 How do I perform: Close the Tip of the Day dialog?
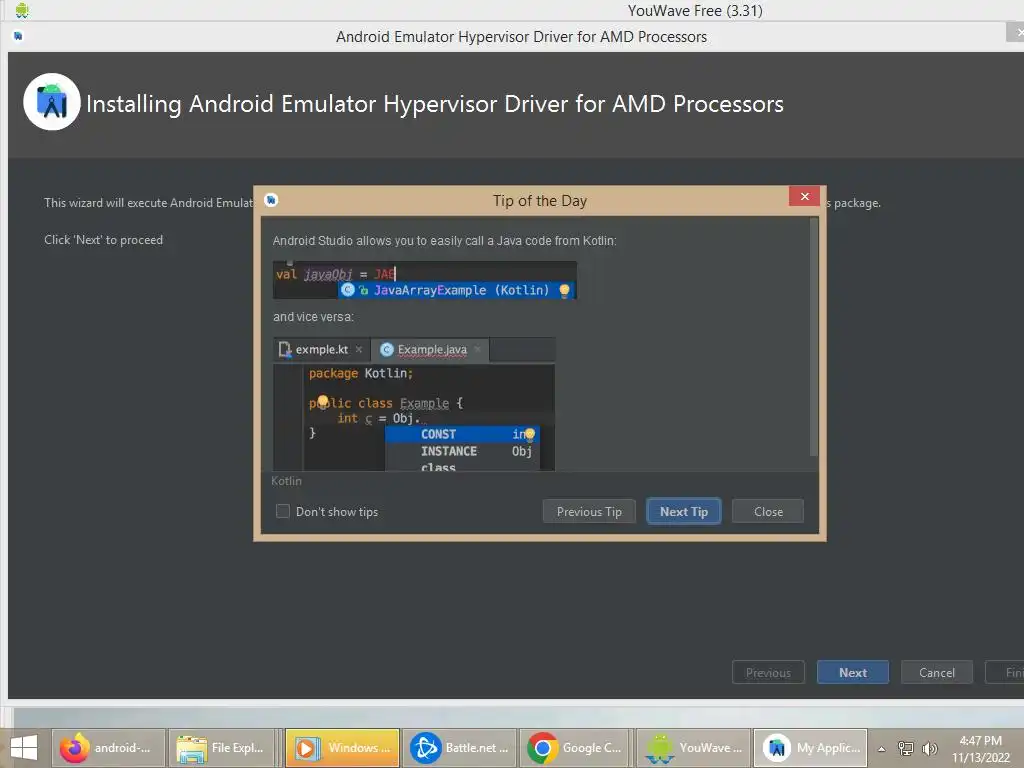pos(768,511)
